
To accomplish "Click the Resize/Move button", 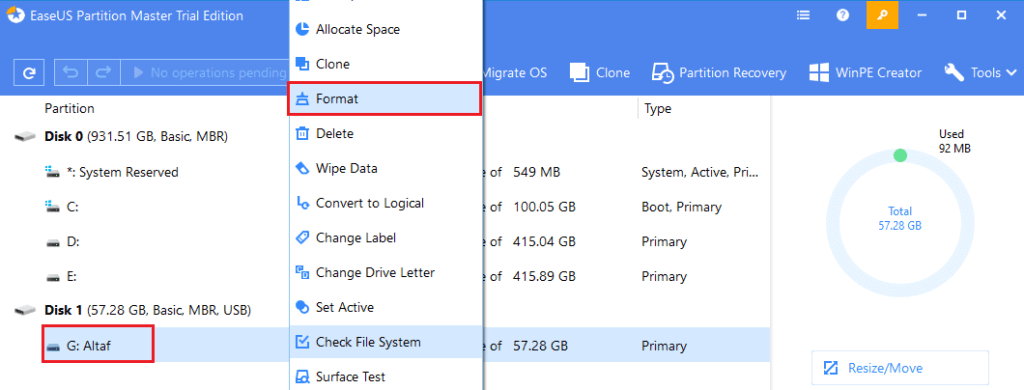I will [900, 368].
